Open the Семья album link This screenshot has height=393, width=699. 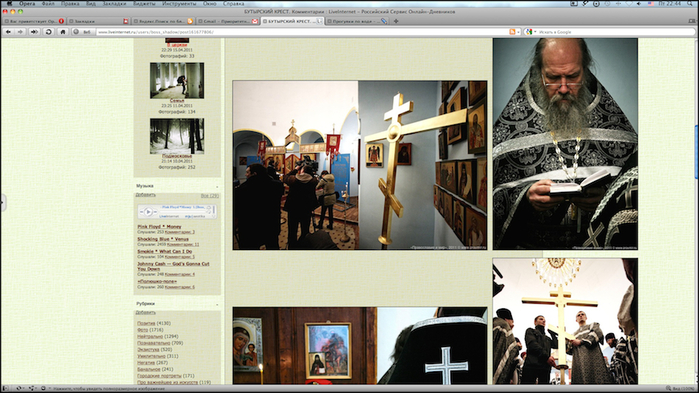(177, 101)
